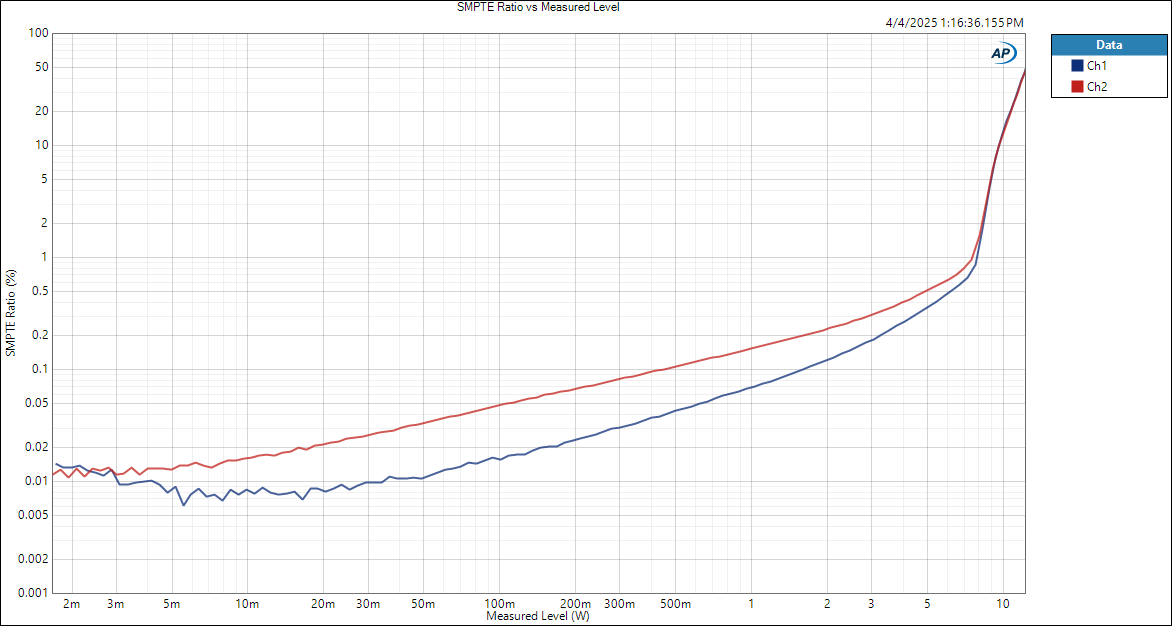Click the AP logo in the chart corner
The image size is (1172, 626).
(x=1002, y=53)
